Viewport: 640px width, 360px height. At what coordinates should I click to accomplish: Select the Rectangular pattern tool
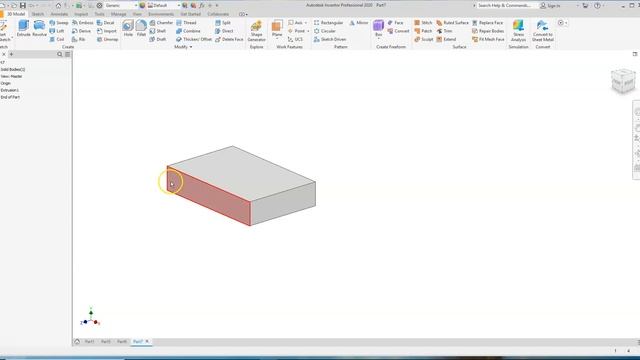[329, 23]
